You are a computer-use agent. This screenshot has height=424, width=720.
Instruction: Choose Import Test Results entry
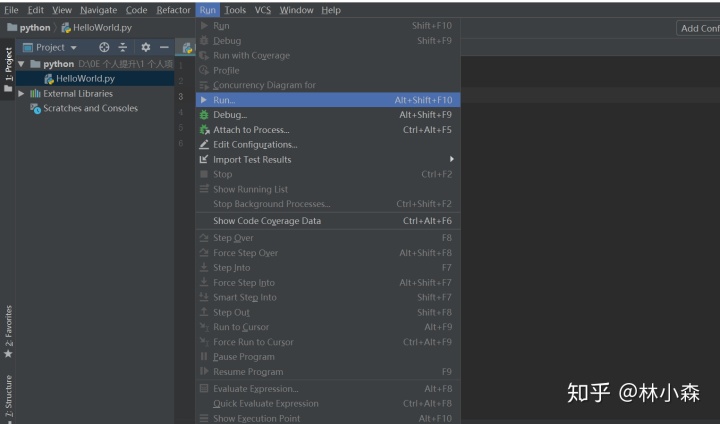pos(328,159)
